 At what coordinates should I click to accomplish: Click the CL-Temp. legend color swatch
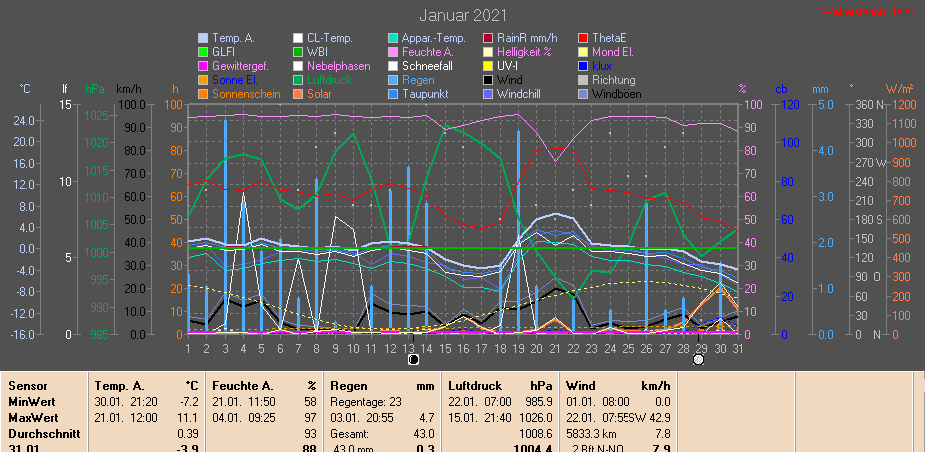coord(298,38)
